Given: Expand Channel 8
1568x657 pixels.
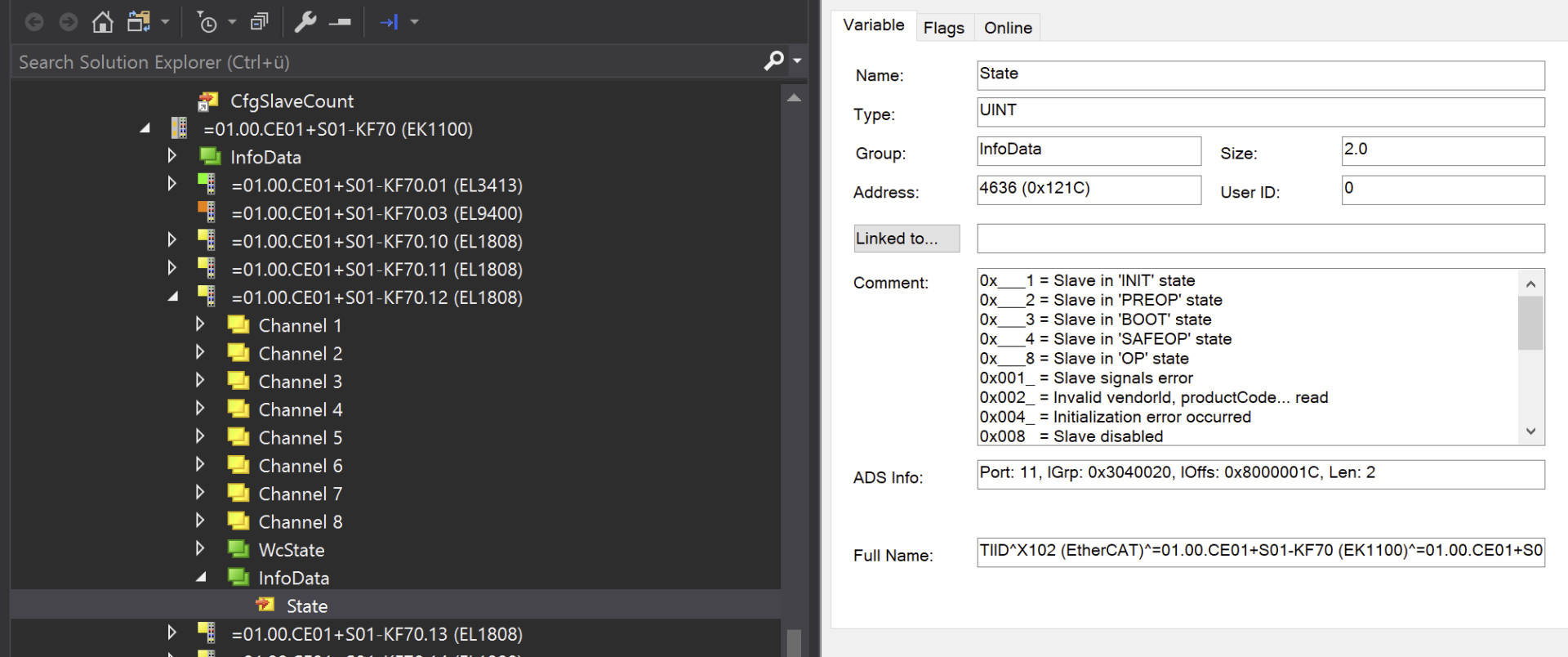Looking at the screenshot, I should point(200,521).
